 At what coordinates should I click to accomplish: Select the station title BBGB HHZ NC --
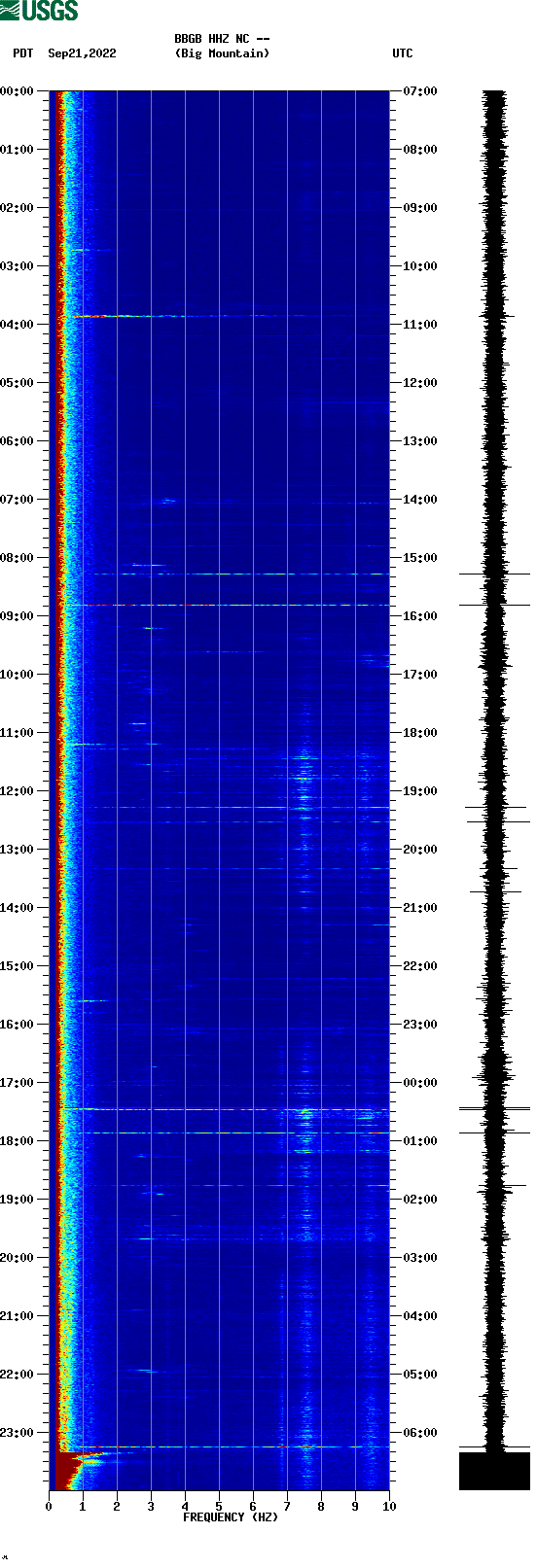[222, 39]
